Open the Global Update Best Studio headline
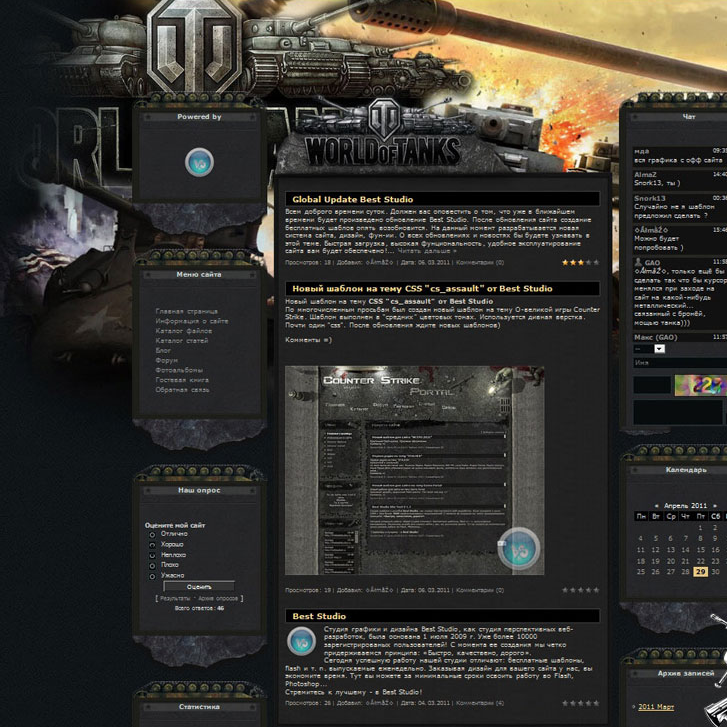This screenshot has width=727, height=727. click(x=352, y=199)
